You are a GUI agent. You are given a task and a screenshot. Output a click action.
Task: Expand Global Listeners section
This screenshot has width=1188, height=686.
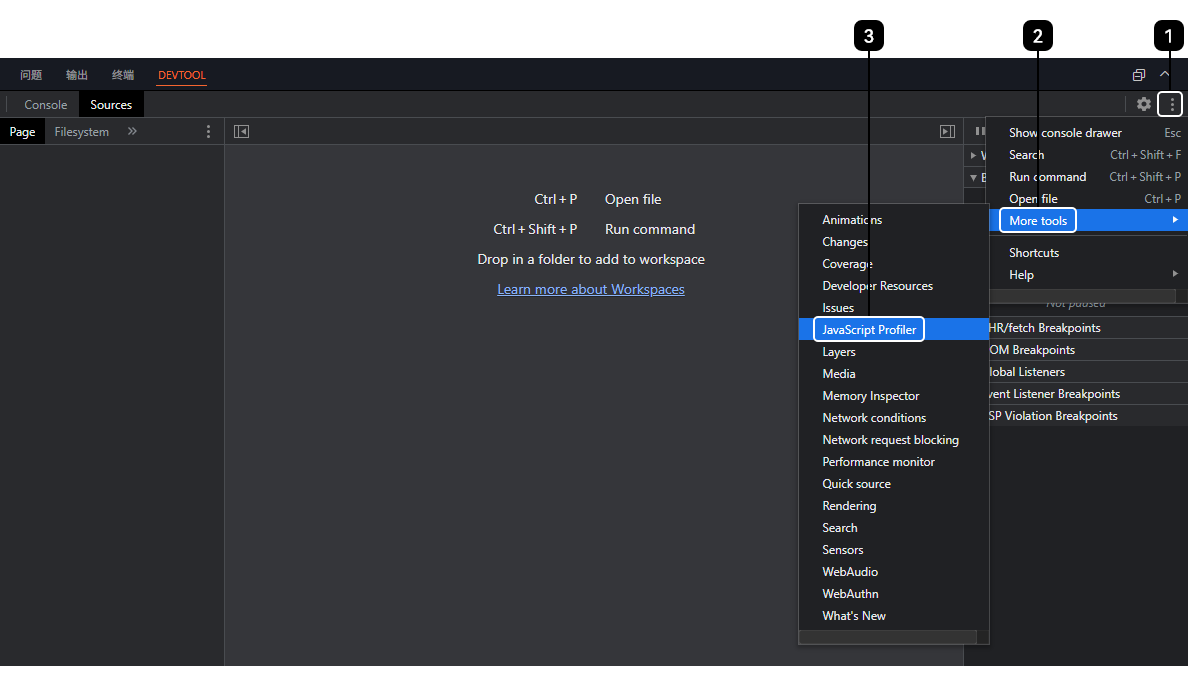click(x=1088, y=371)
